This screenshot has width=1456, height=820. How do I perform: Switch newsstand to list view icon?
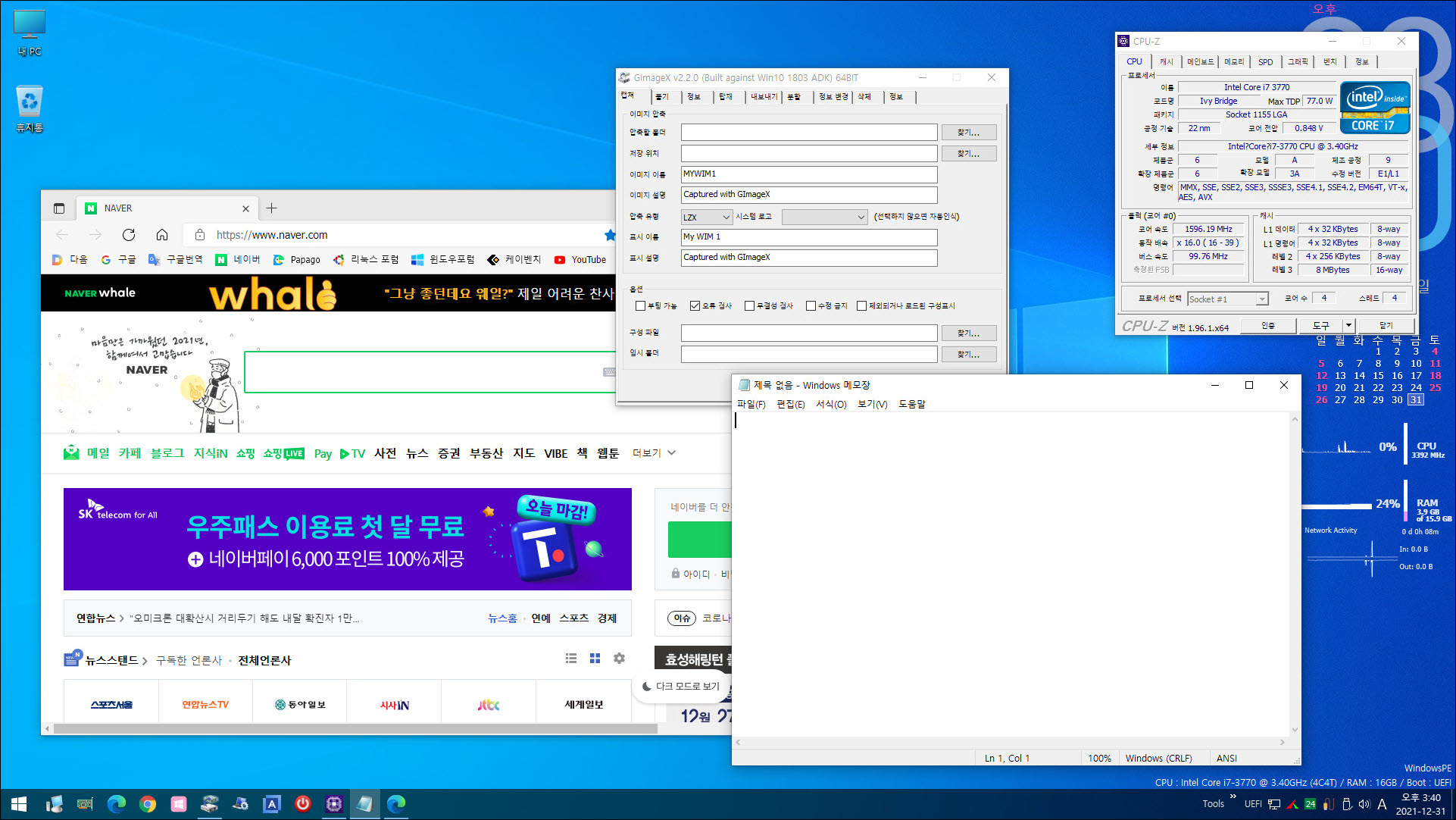tap(571, 659)
